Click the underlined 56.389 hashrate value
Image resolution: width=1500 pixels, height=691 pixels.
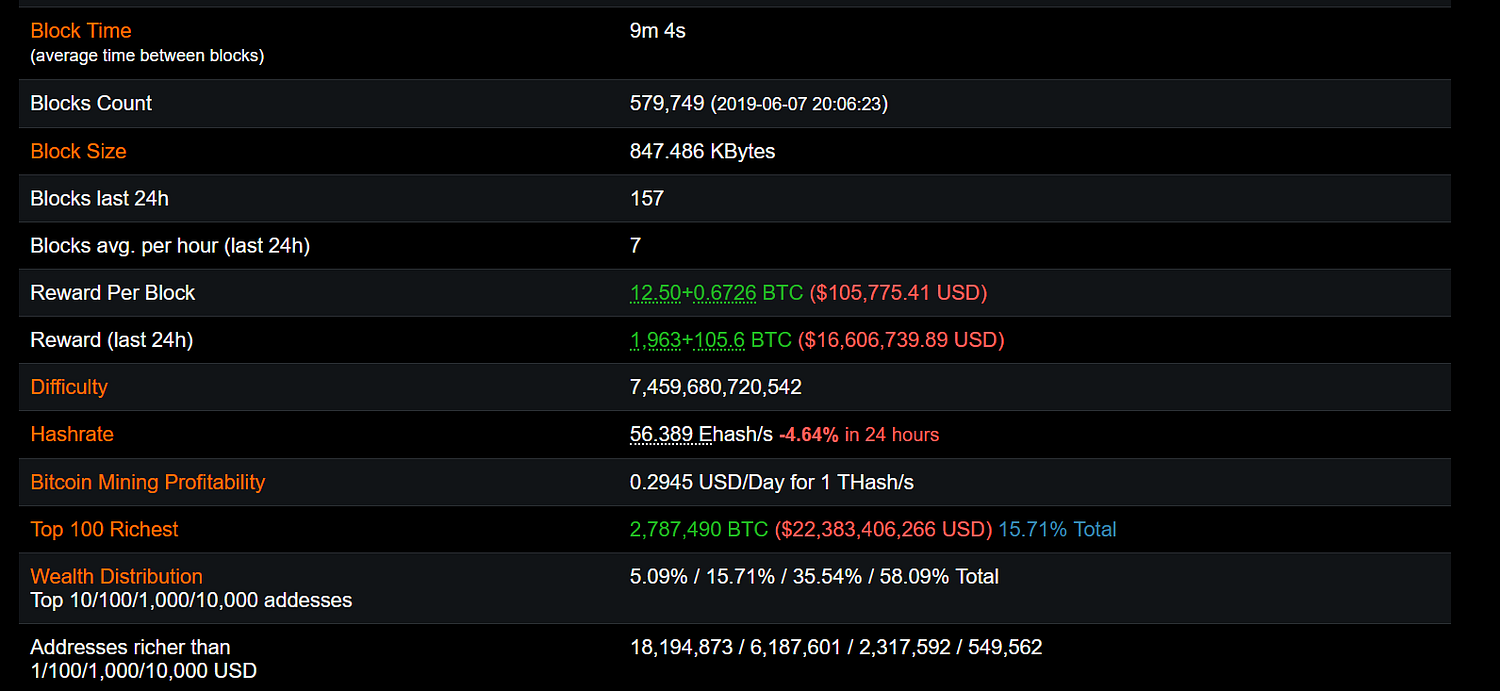(664, 434)
